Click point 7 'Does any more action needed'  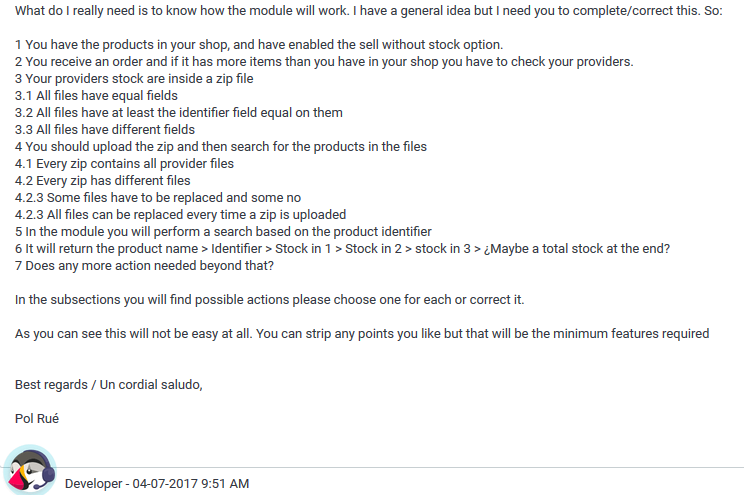pos(144,265)
